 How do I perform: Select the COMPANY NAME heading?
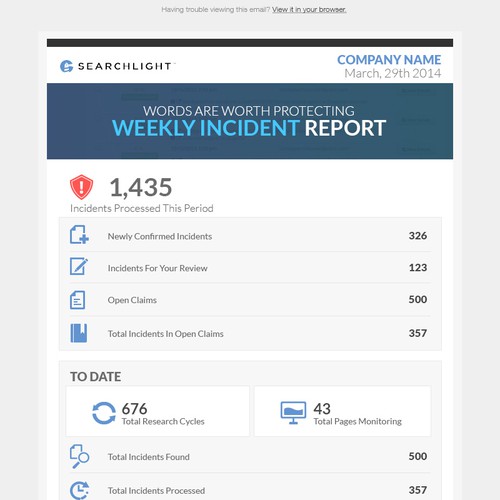pos(389,60)
